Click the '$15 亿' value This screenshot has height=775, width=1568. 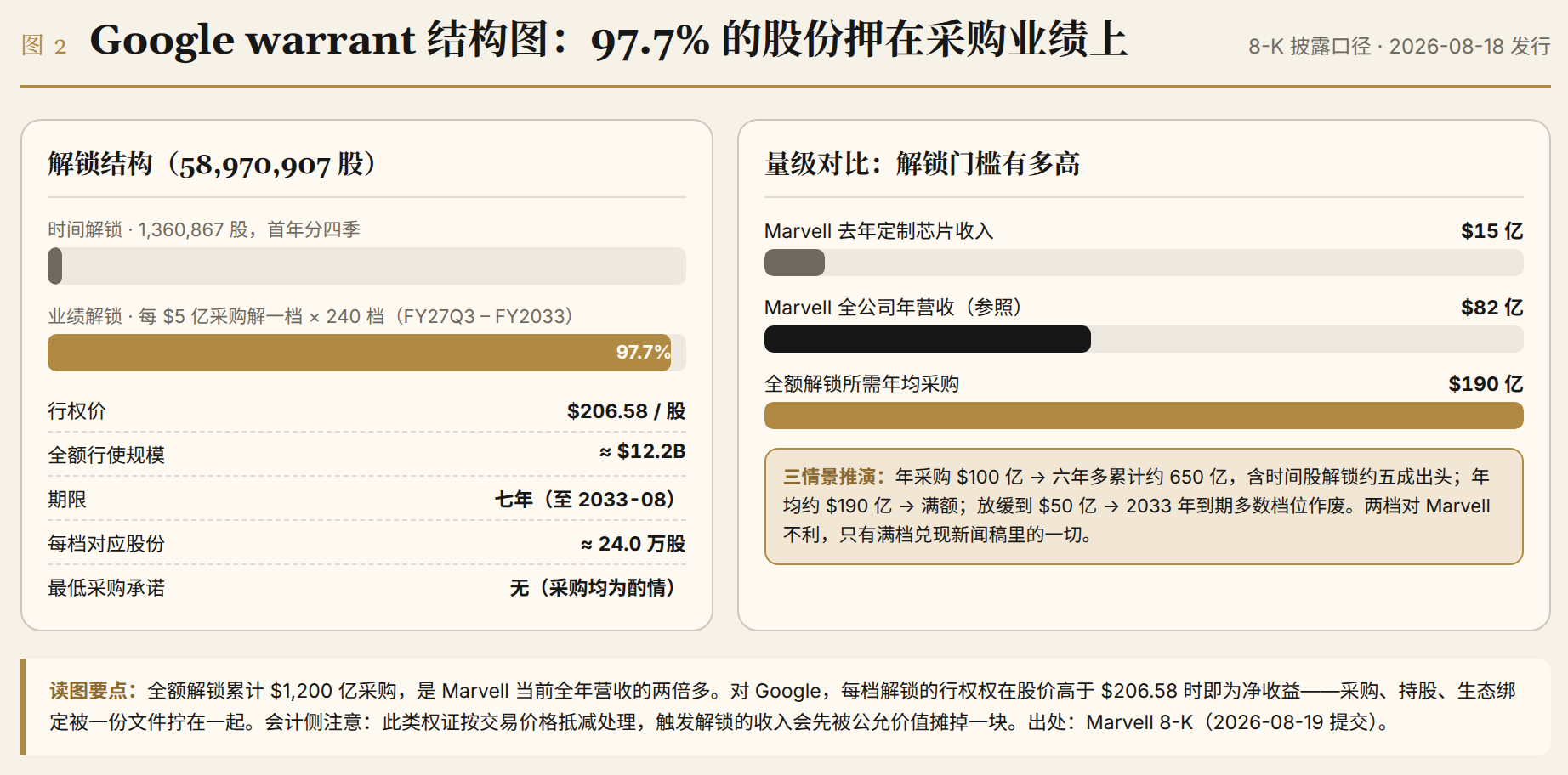1491,231
